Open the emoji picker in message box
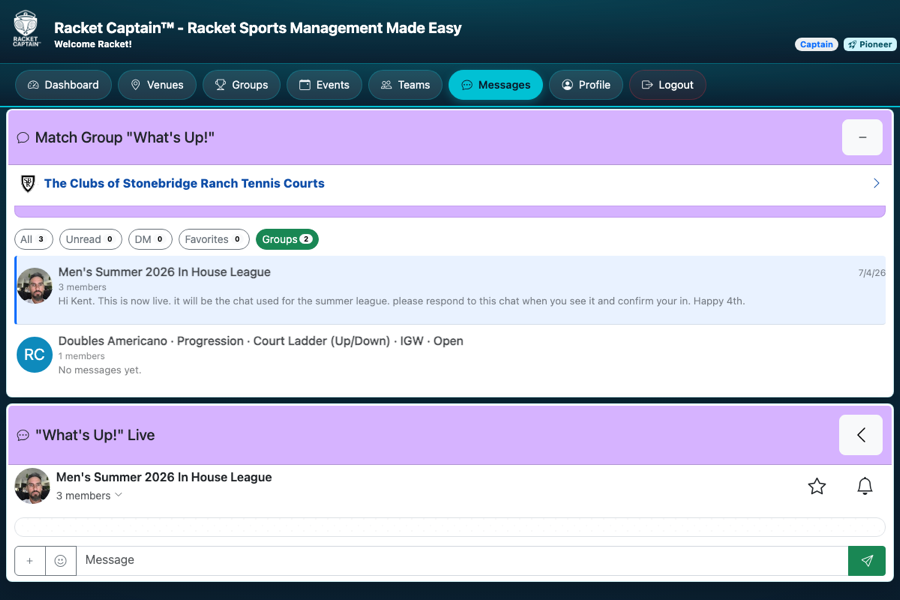 60,560
